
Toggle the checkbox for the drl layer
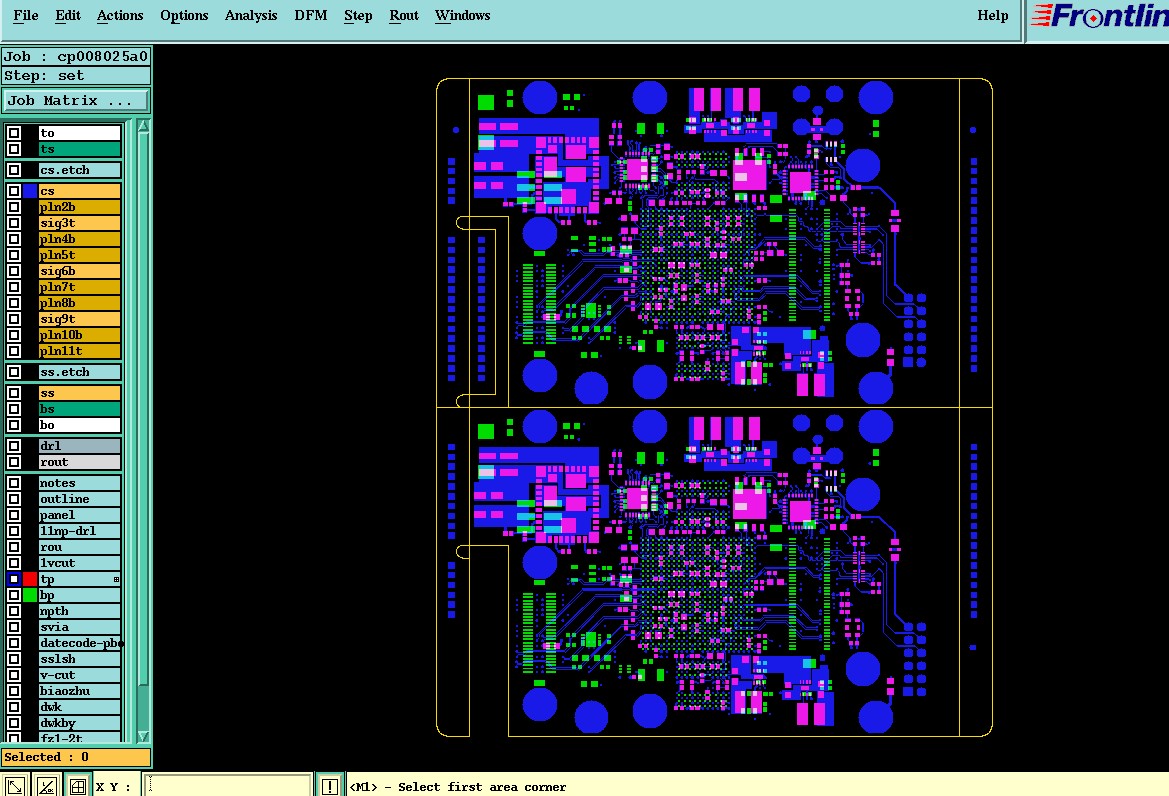tap(13, 446)
